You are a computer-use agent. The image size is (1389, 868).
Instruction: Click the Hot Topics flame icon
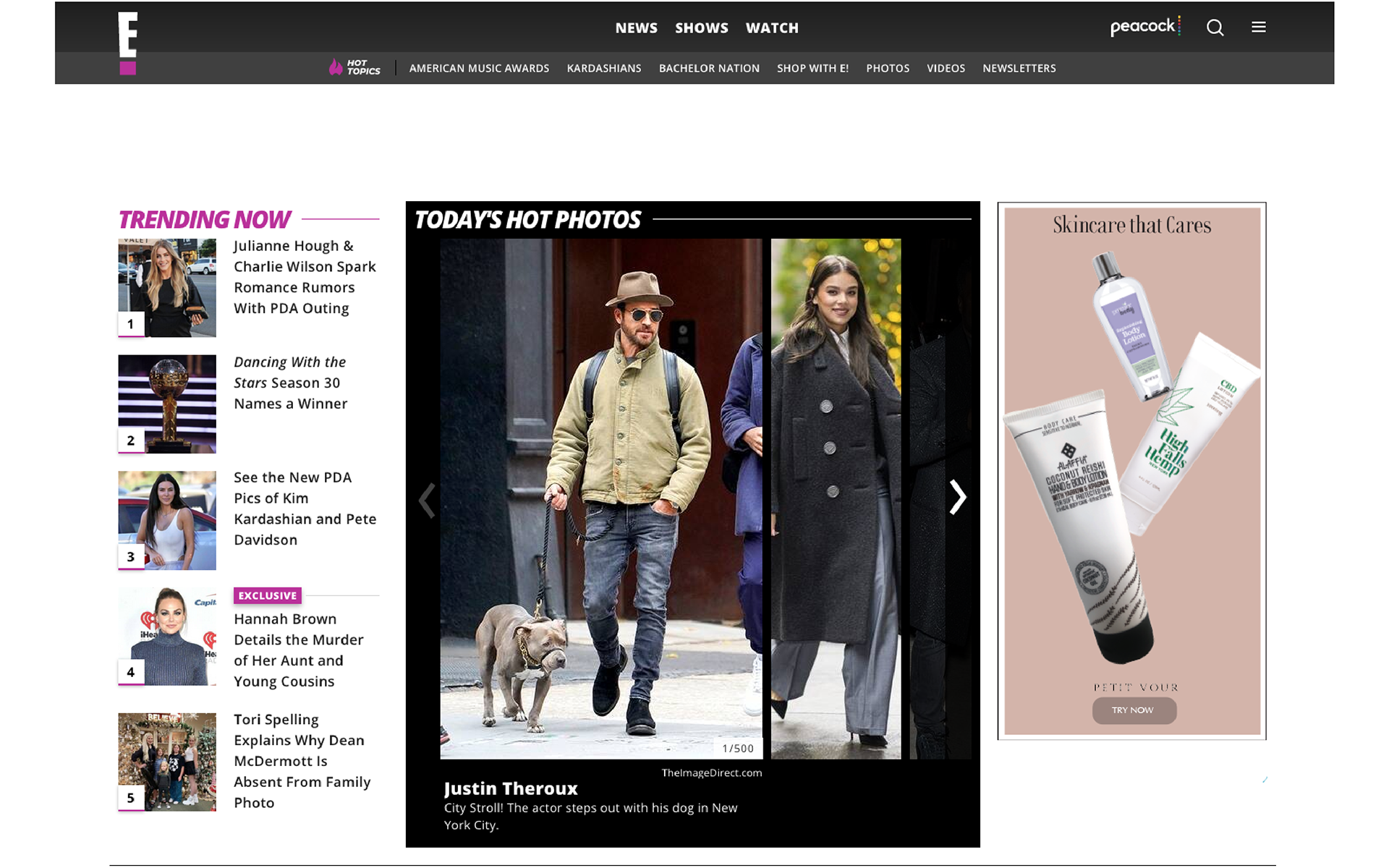coord(336,67)
